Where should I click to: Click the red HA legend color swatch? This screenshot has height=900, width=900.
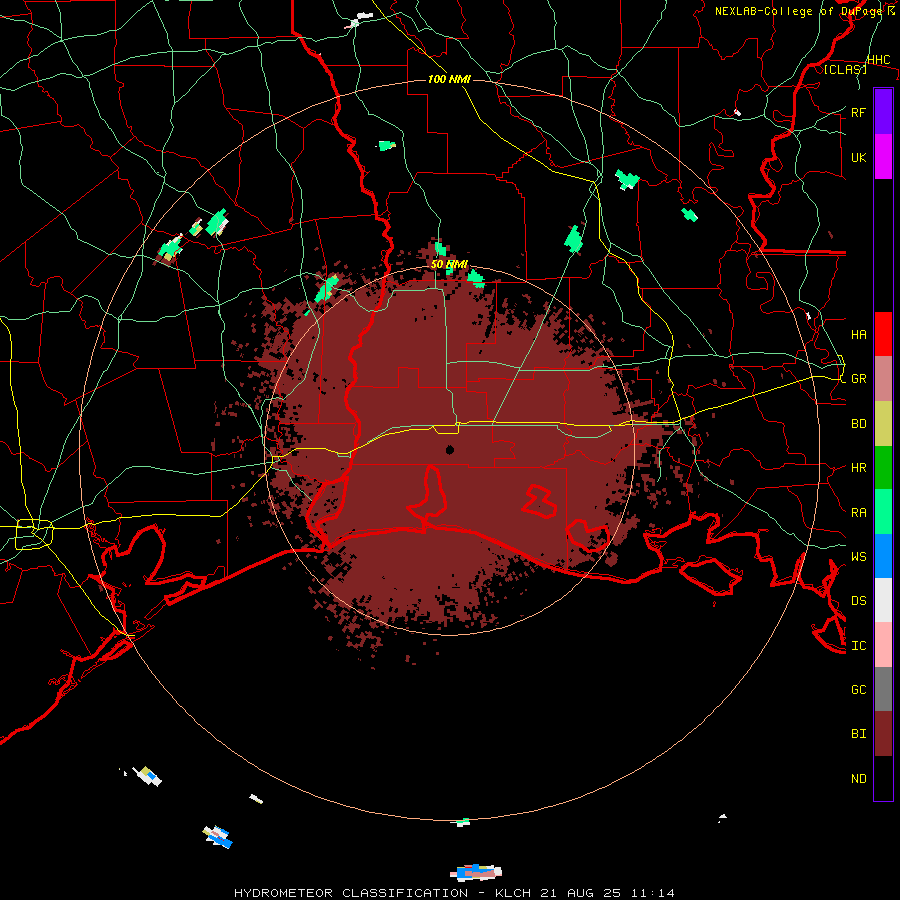883,334
